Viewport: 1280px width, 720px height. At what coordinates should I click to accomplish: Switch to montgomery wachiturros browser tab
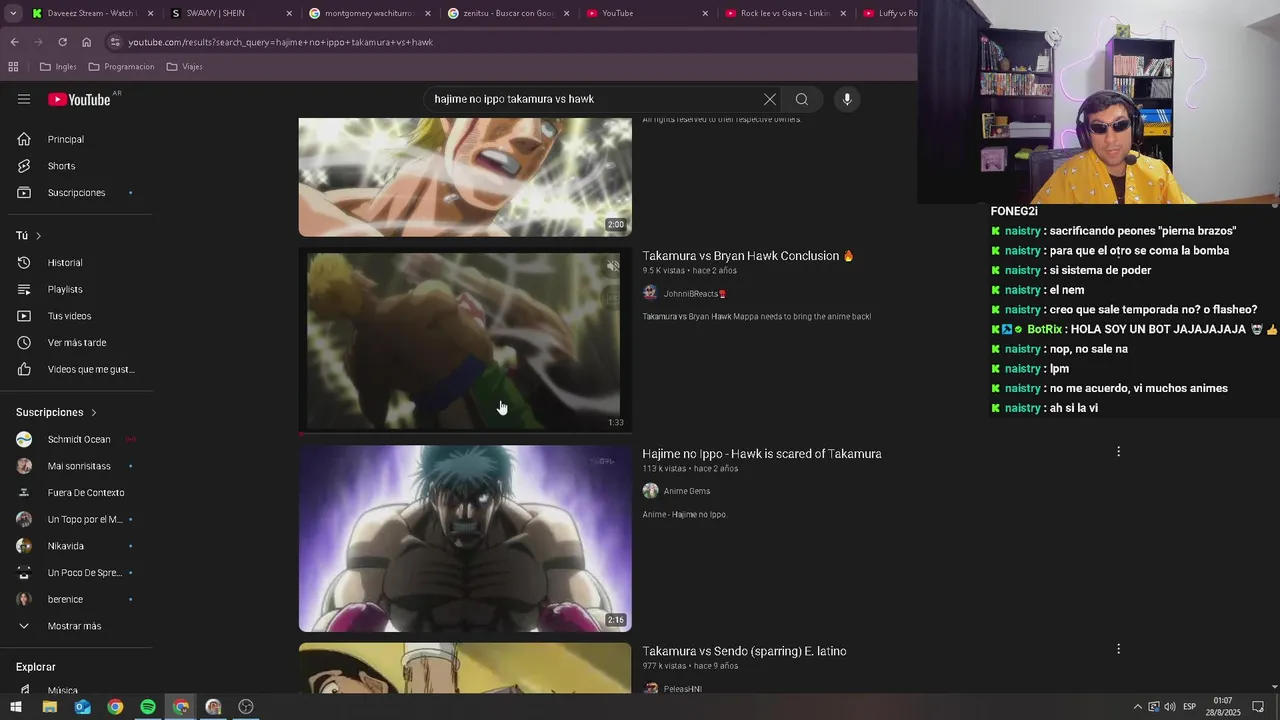(x=368, y=13)
